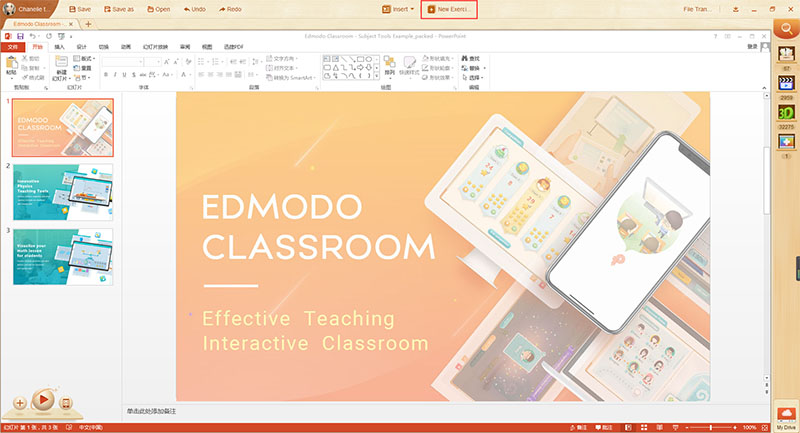Open the text direction (文字方向) dropdown
Viewport: 800px width, 433px height.
282,59
